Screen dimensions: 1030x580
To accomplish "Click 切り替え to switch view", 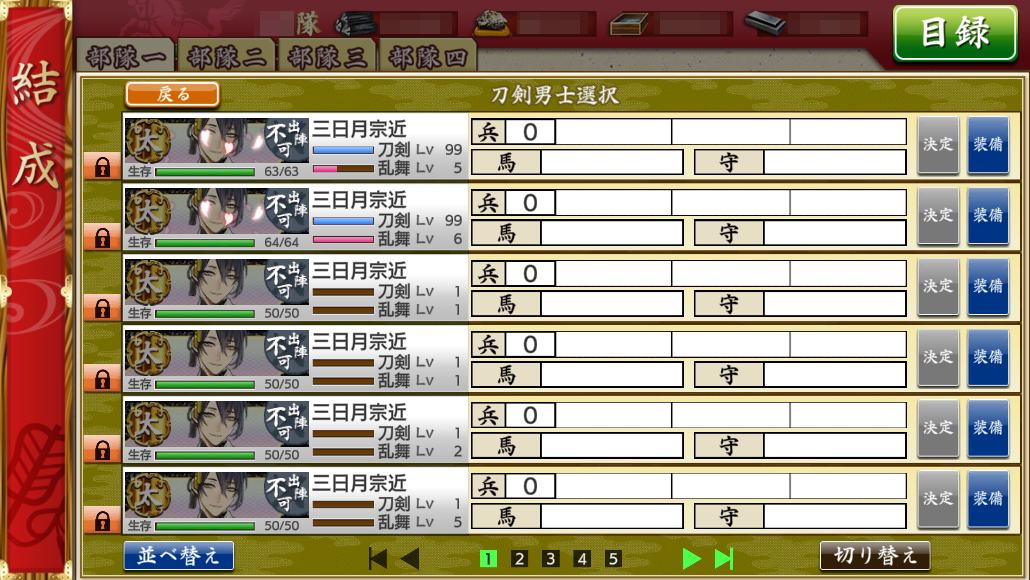I will click(875, 556).
